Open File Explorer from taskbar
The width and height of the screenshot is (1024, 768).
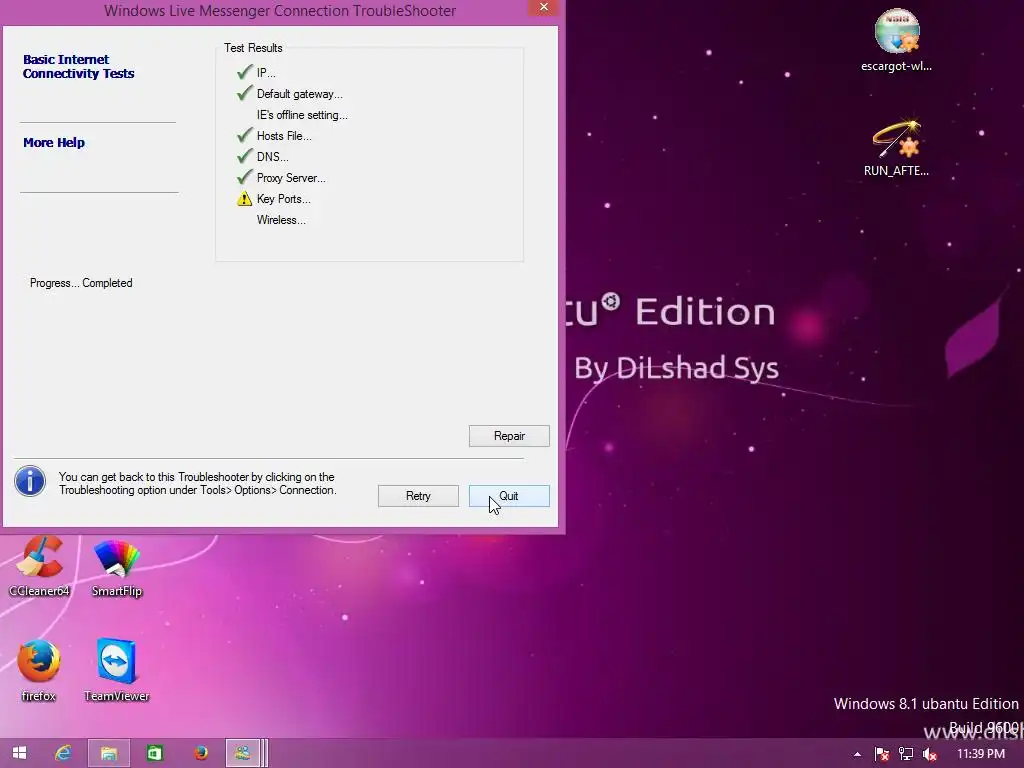coord(108,753)
